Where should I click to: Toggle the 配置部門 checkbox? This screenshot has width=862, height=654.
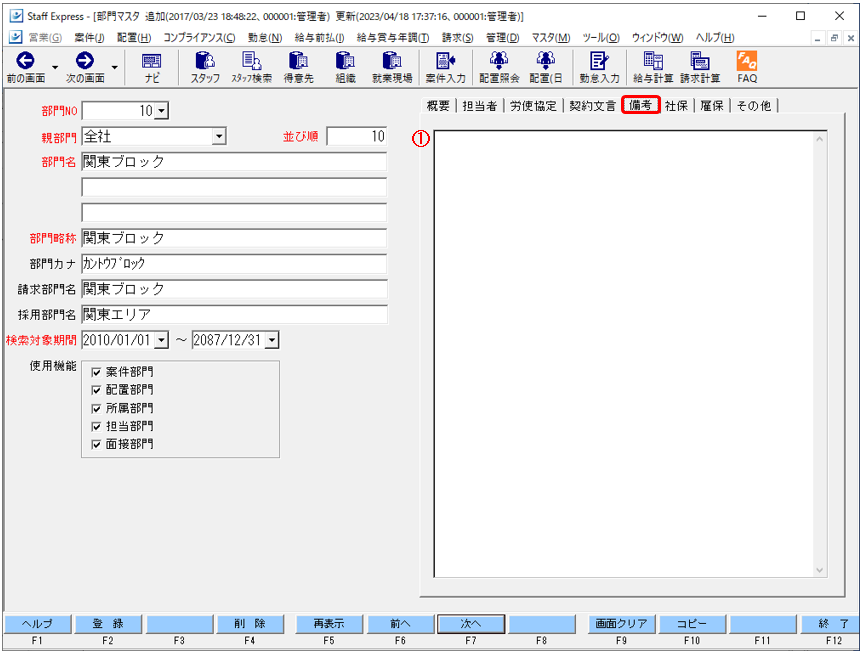(x=97, y=390)
